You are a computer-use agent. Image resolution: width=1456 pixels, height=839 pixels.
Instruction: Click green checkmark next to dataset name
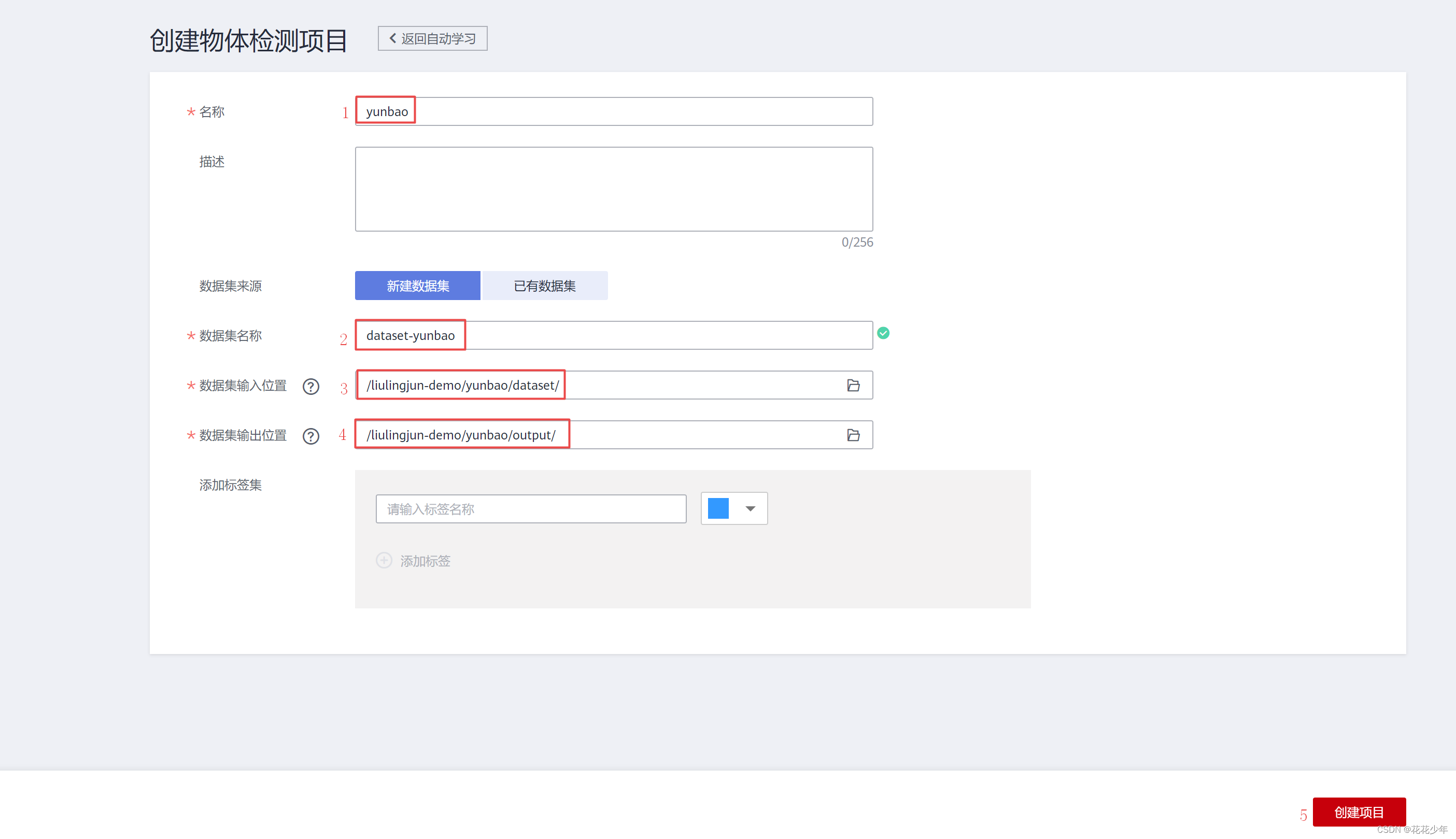tap(883, 333)
